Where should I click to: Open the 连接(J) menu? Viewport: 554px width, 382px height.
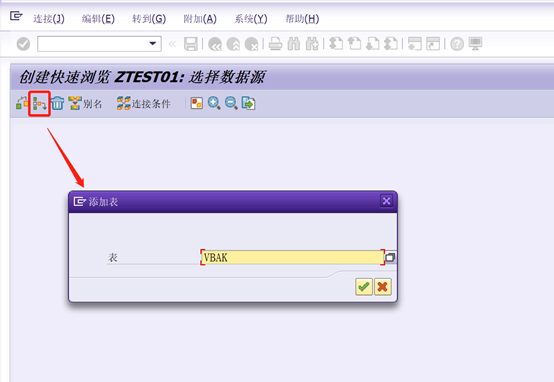click(49, 19)
